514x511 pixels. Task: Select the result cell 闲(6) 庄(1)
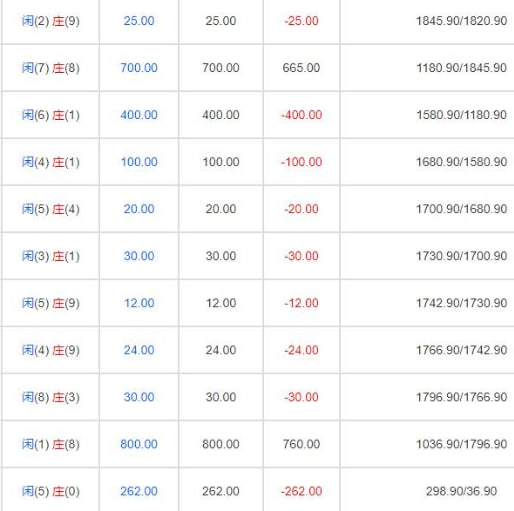(x=51, y=115)
